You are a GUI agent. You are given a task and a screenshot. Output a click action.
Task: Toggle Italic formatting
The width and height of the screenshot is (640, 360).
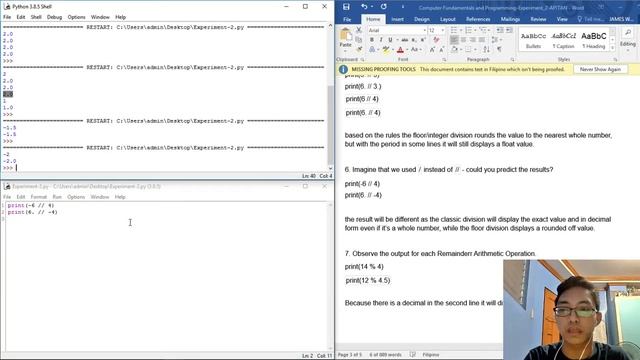tap(381, 40)
